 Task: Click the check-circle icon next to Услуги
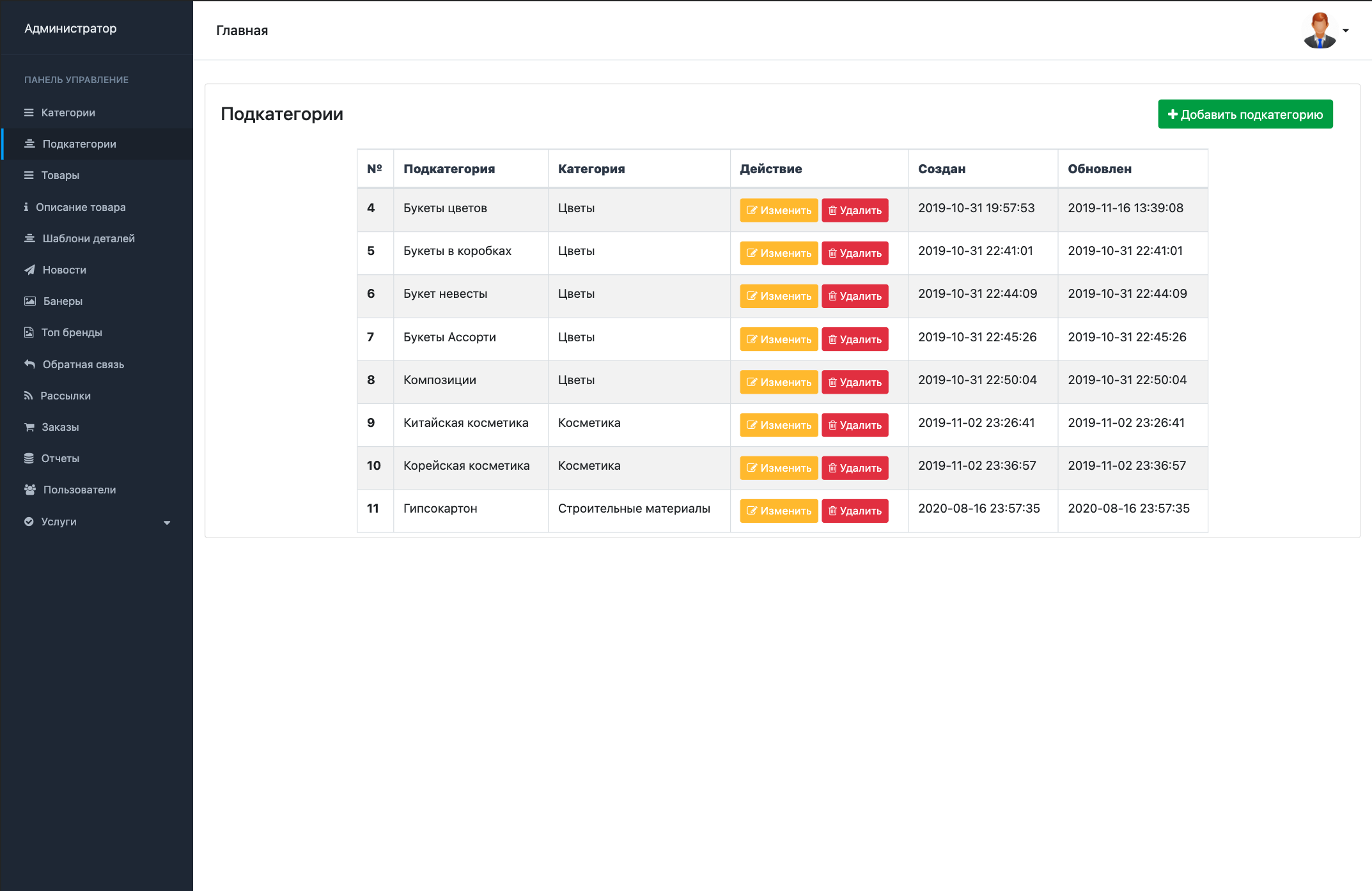(x=29, y=522)
